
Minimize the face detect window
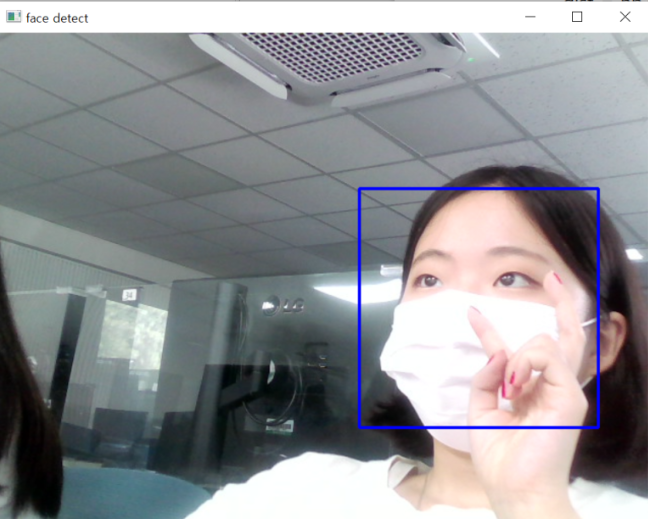coord(530,17)
